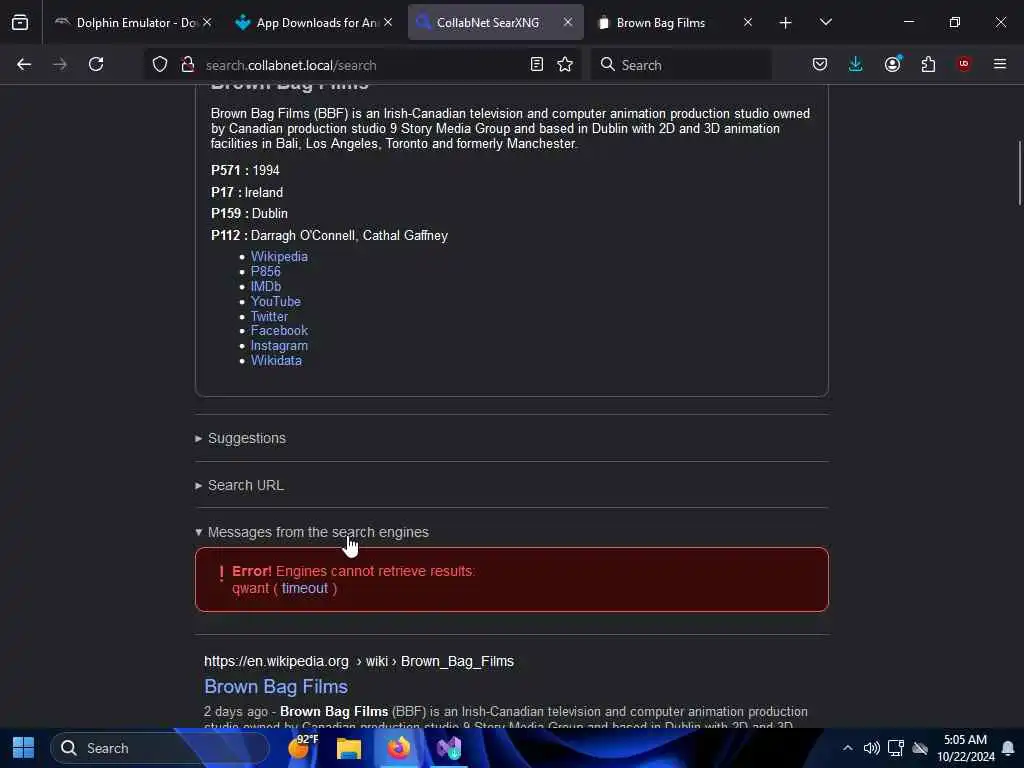Open the volume speaker control
Image resolution: width=1024 pixels, height=768 pixels.
871,748
